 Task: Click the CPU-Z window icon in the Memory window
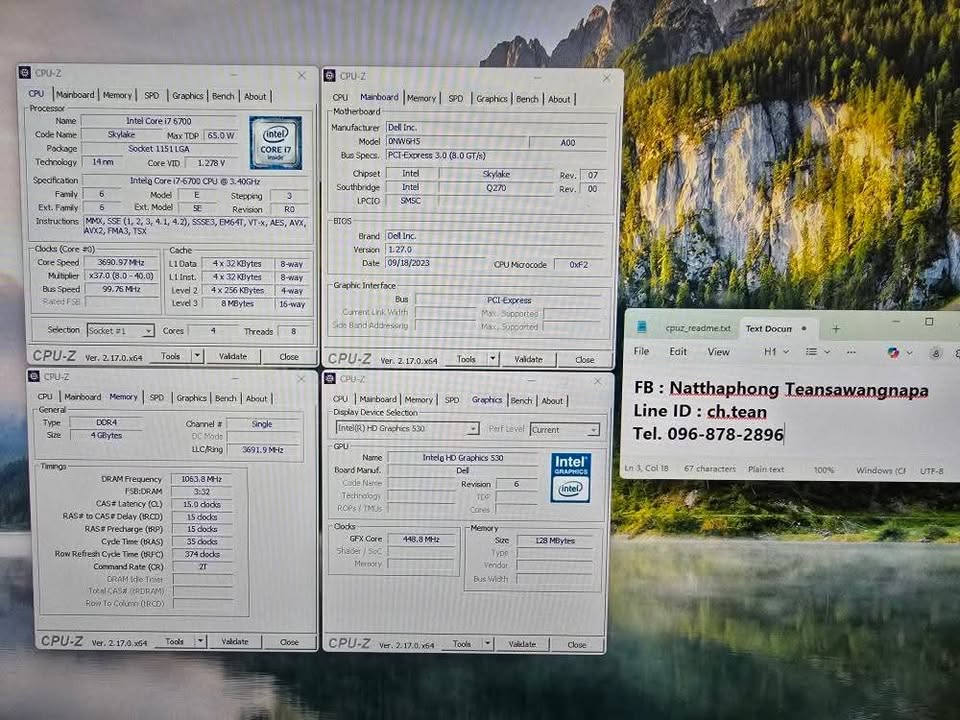coord(34,377)
